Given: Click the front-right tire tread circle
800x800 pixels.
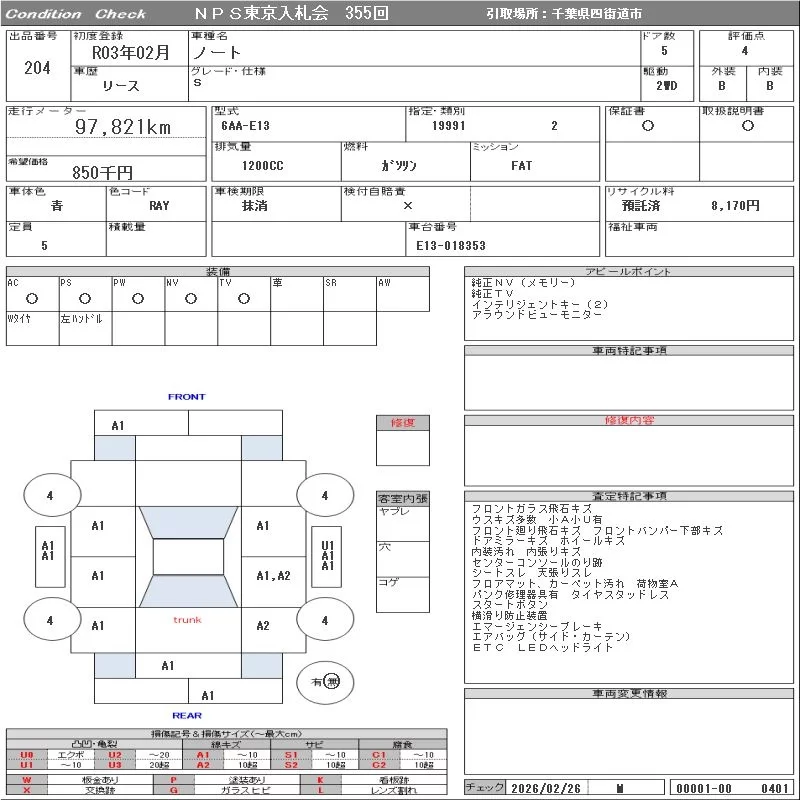Looking at the screenshot, I should pyautogui.click(x=325, y=495).
